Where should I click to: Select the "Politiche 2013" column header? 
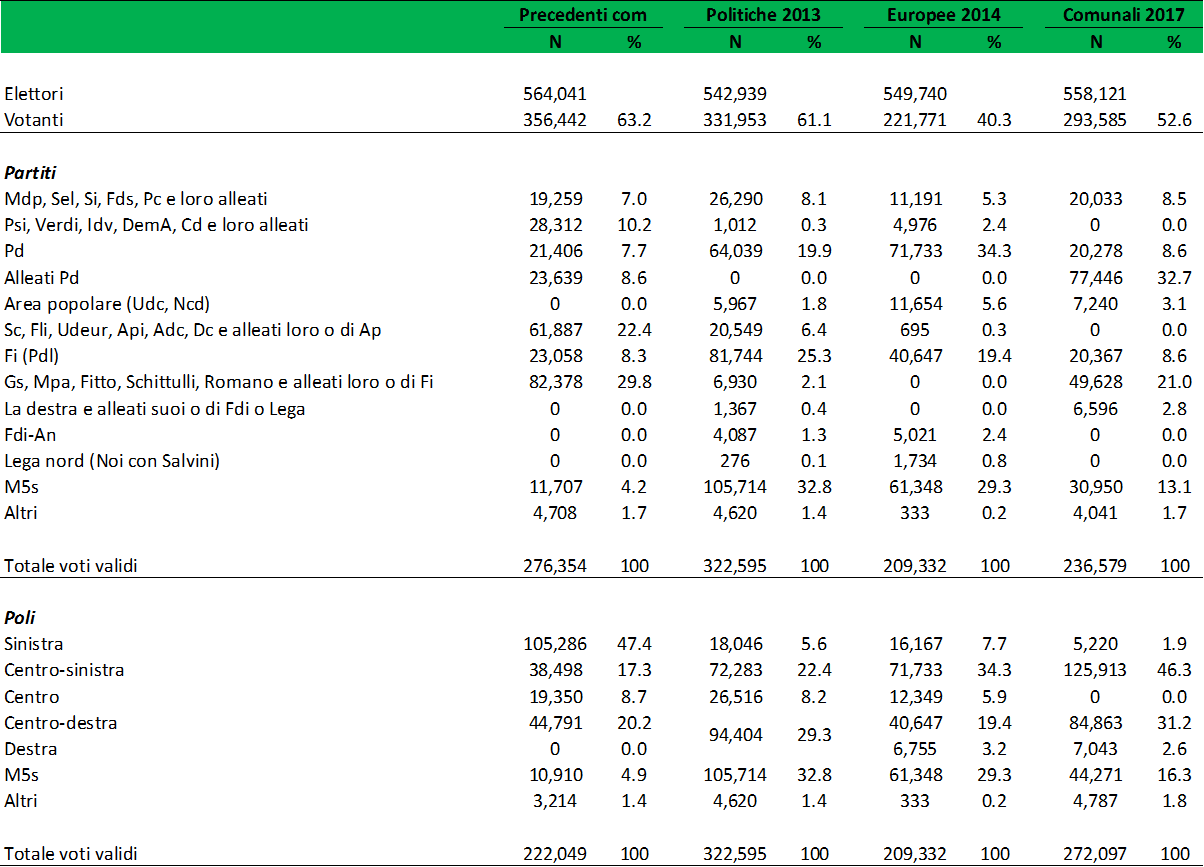pos(763,15)
